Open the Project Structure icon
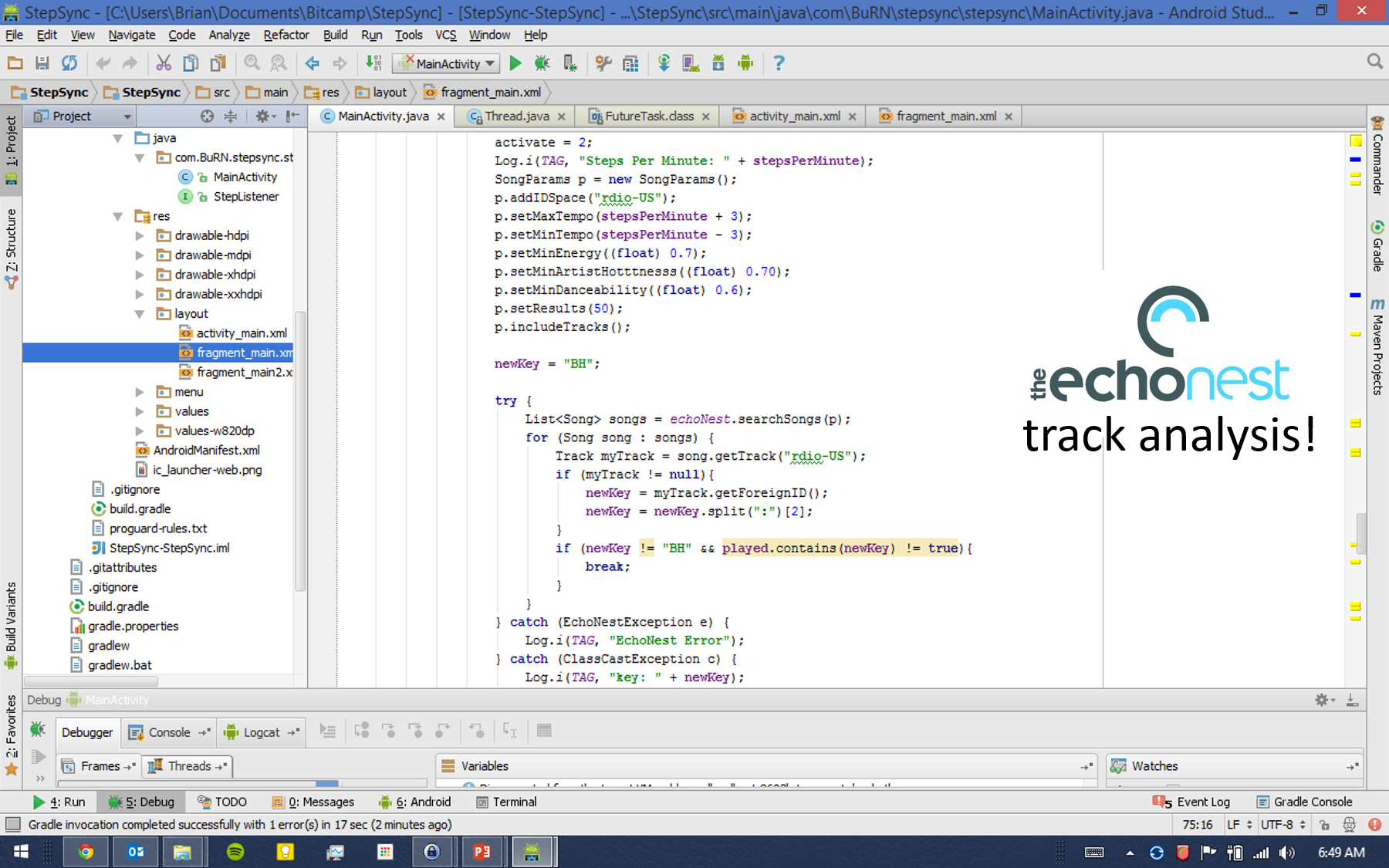The height and width of the screenshot is (868, 1389). [x=630, y=63]
